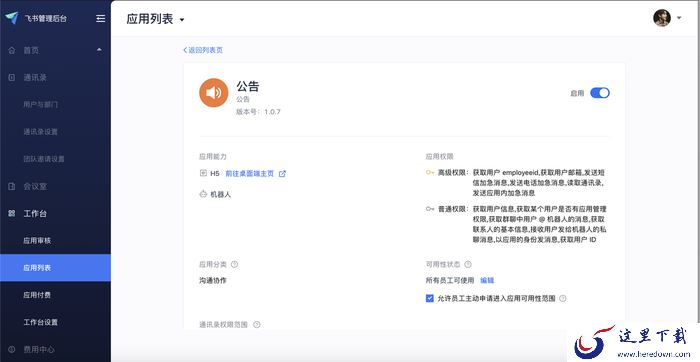Click the yellow key icon for 高级权限
This screenshot has height=362, width=700.
[430, 172]
